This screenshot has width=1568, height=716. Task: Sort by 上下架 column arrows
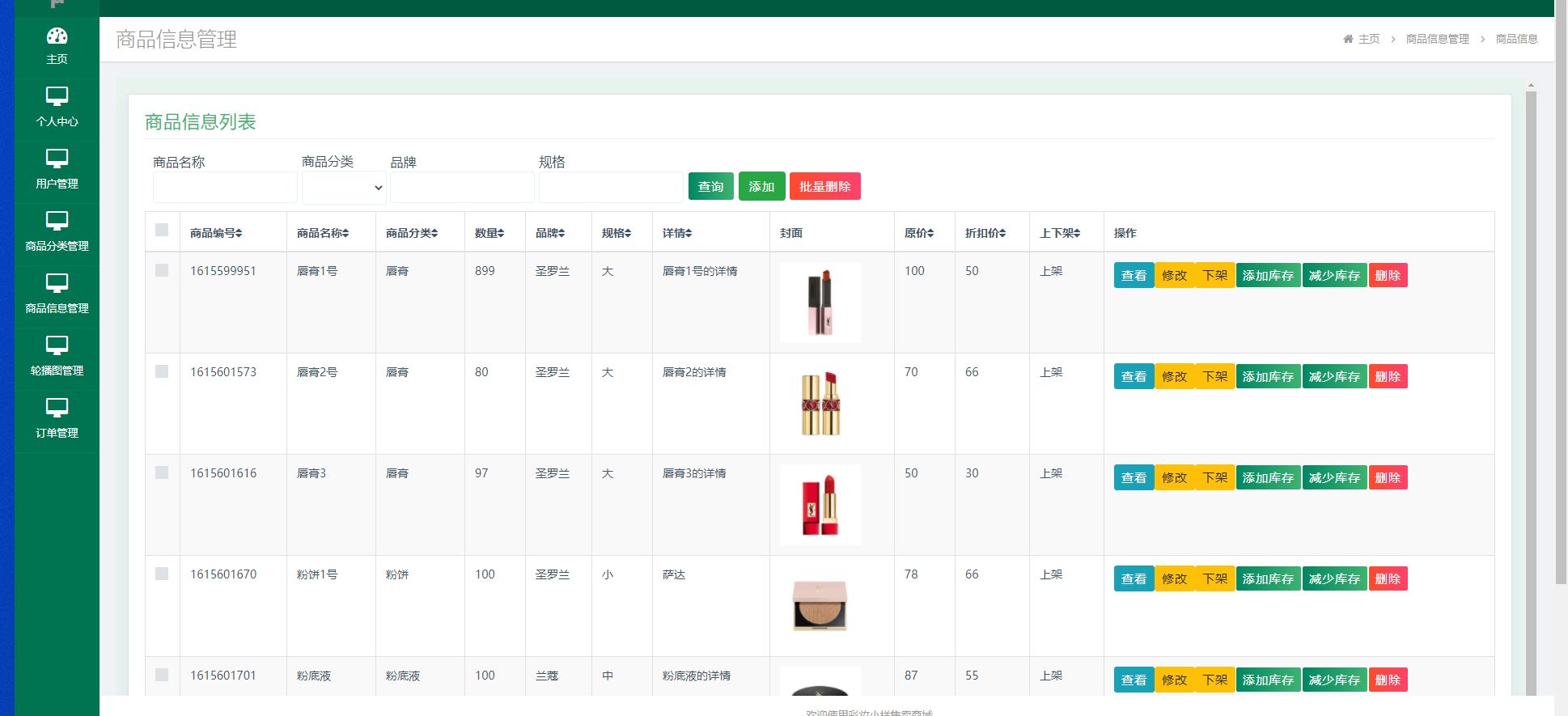(x=1077, y=233)
